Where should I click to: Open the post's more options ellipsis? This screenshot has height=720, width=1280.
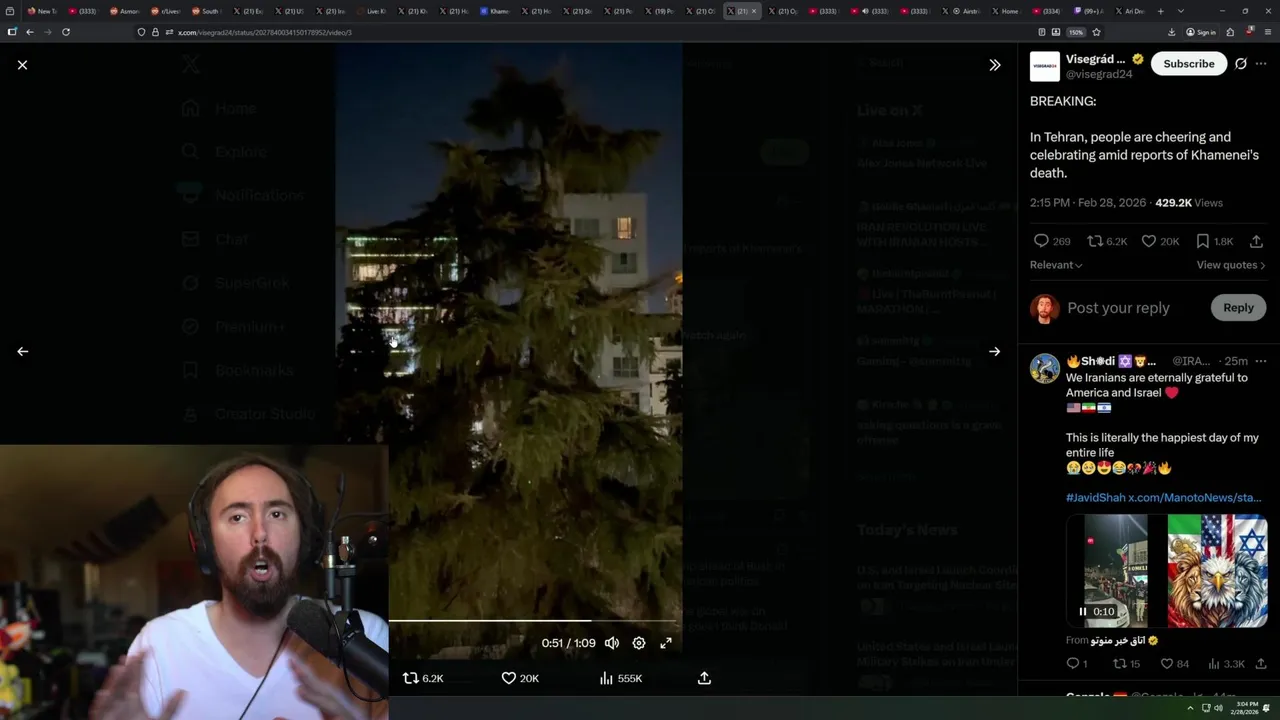tap(1261, 64)
